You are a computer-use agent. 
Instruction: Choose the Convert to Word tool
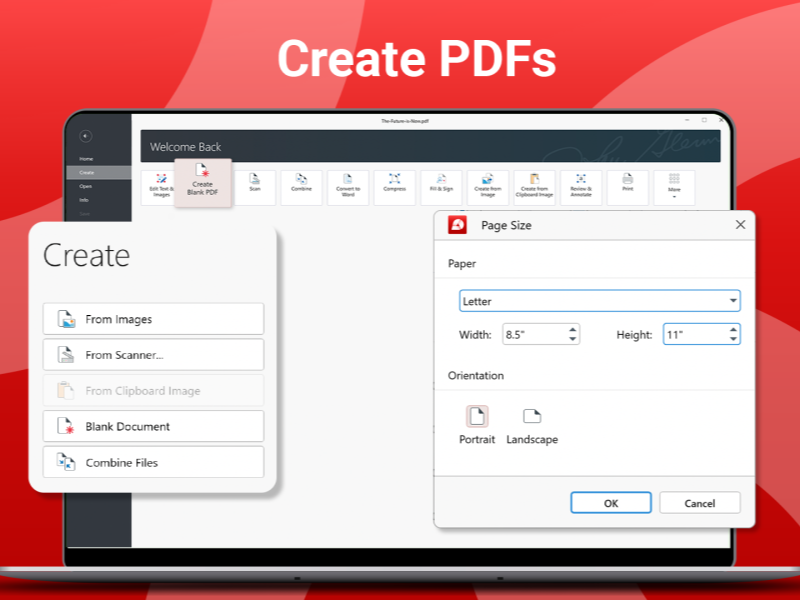pos(348,187)
